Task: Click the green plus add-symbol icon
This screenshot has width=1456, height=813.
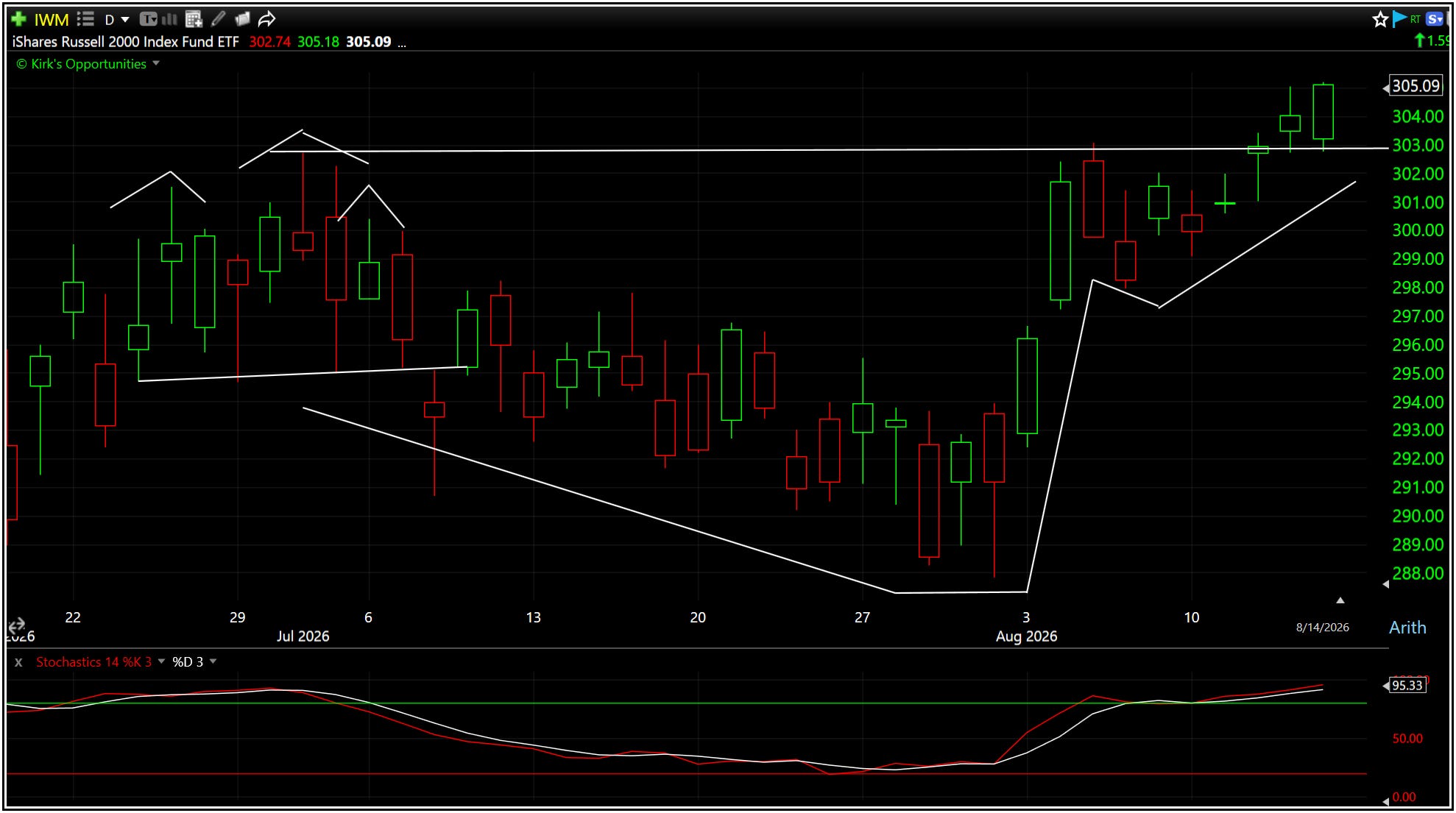Action: pyautogui.click(x=18, y=19)
